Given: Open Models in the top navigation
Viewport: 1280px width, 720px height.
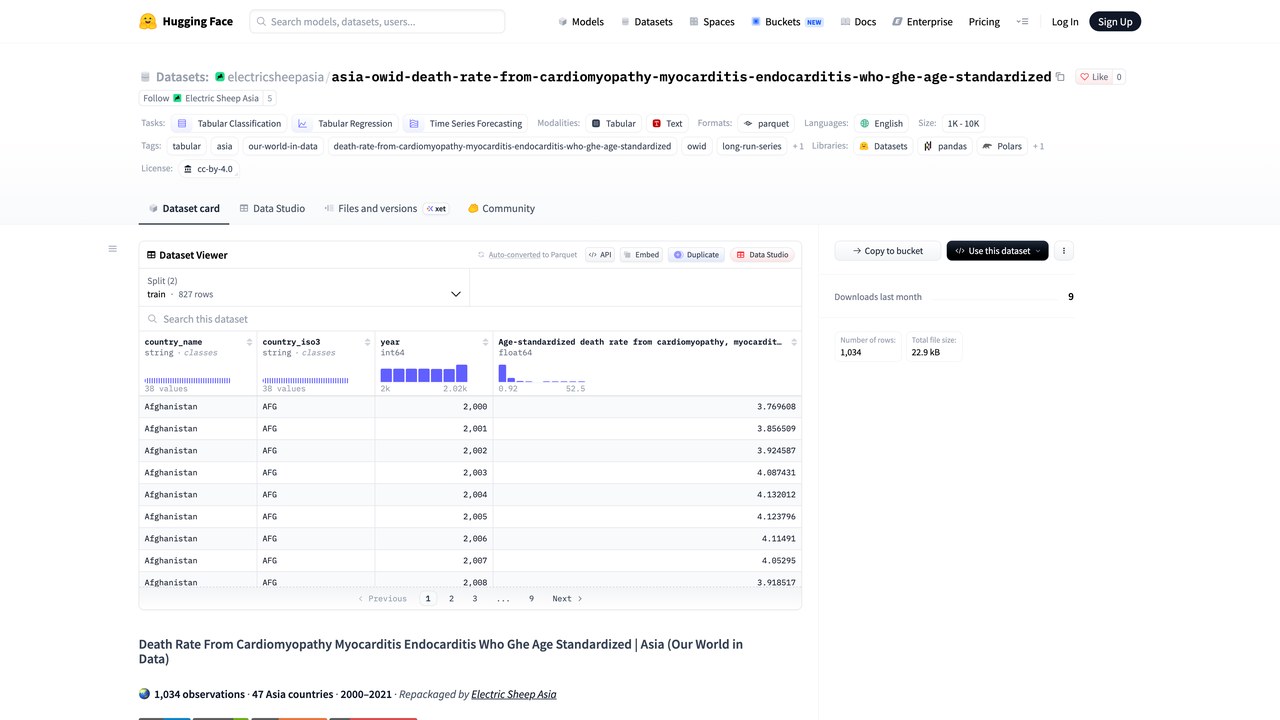Looking at the screenshot, I should click(581, 21).
